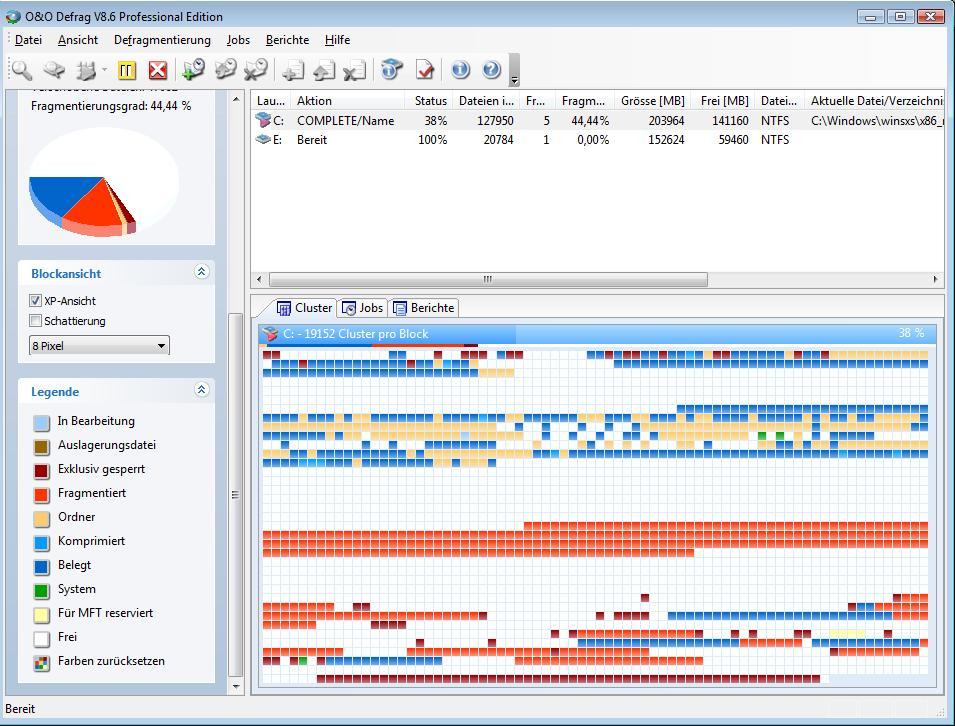
Task: Collapse the Legende panel
Action: 202,390
